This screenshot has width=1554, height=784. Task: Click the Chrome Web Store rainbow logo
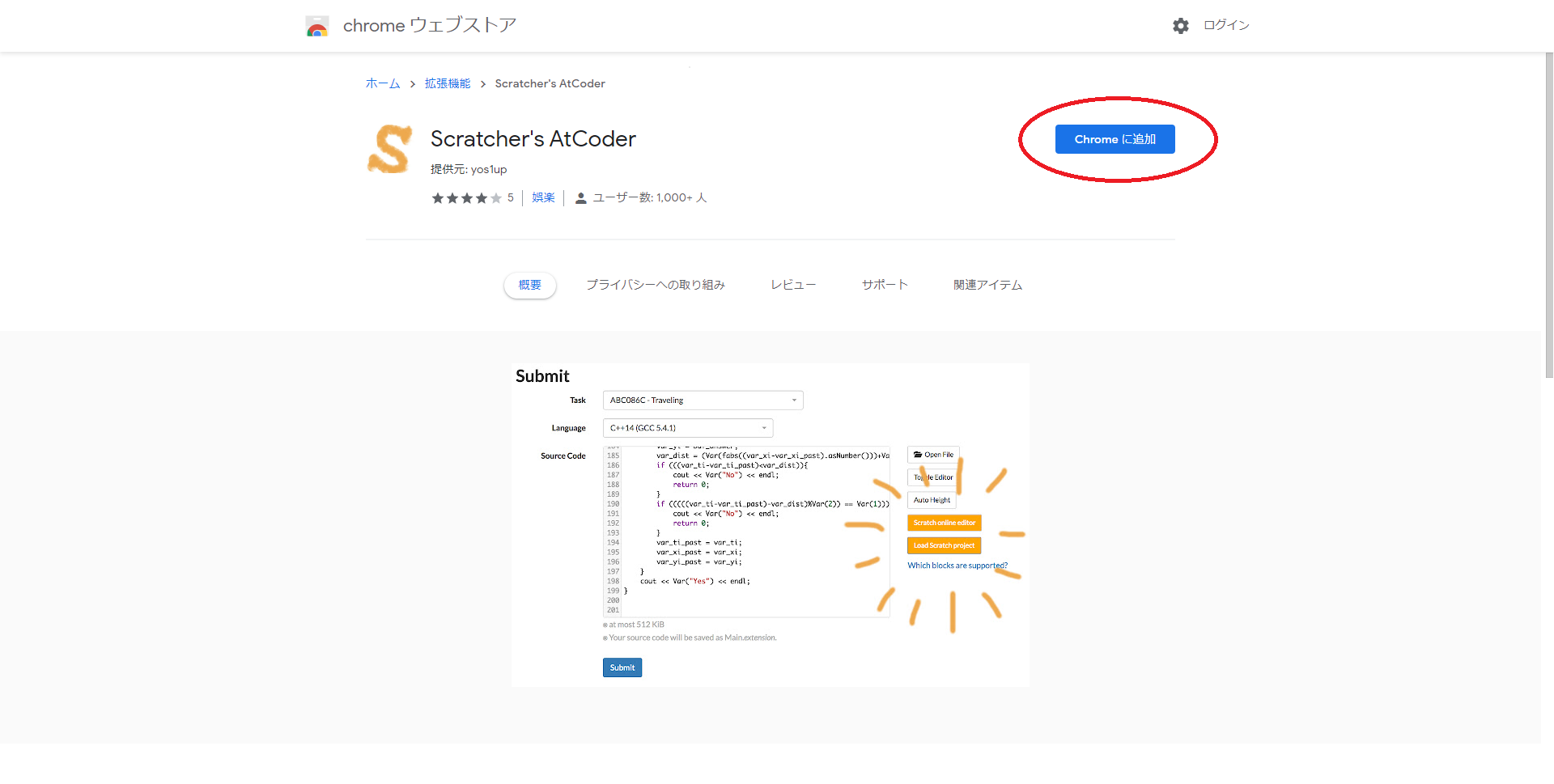pos(317,26)
